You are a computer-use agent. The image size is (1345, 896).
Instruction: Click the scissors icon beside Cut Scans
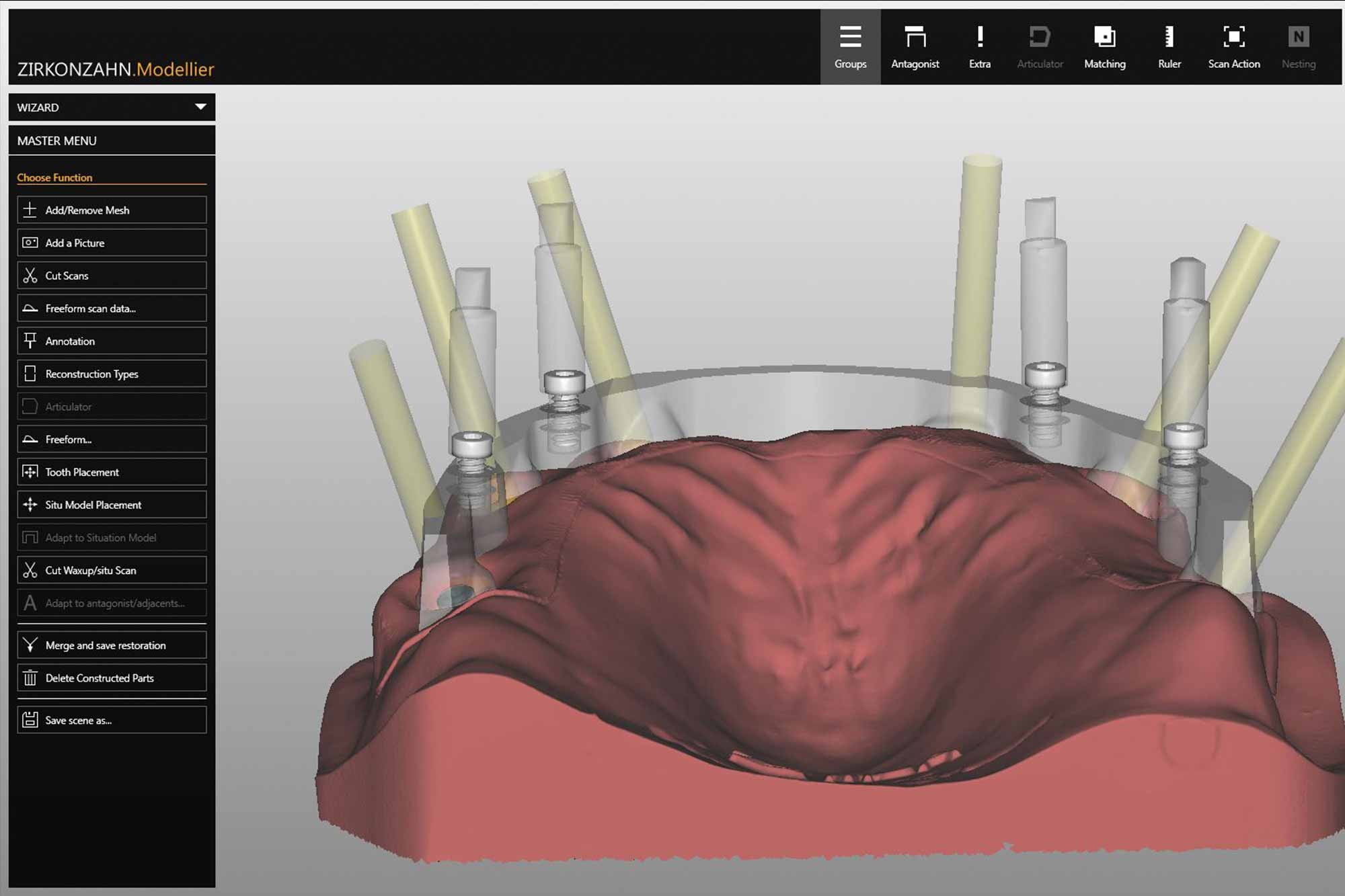pos(30,276)
